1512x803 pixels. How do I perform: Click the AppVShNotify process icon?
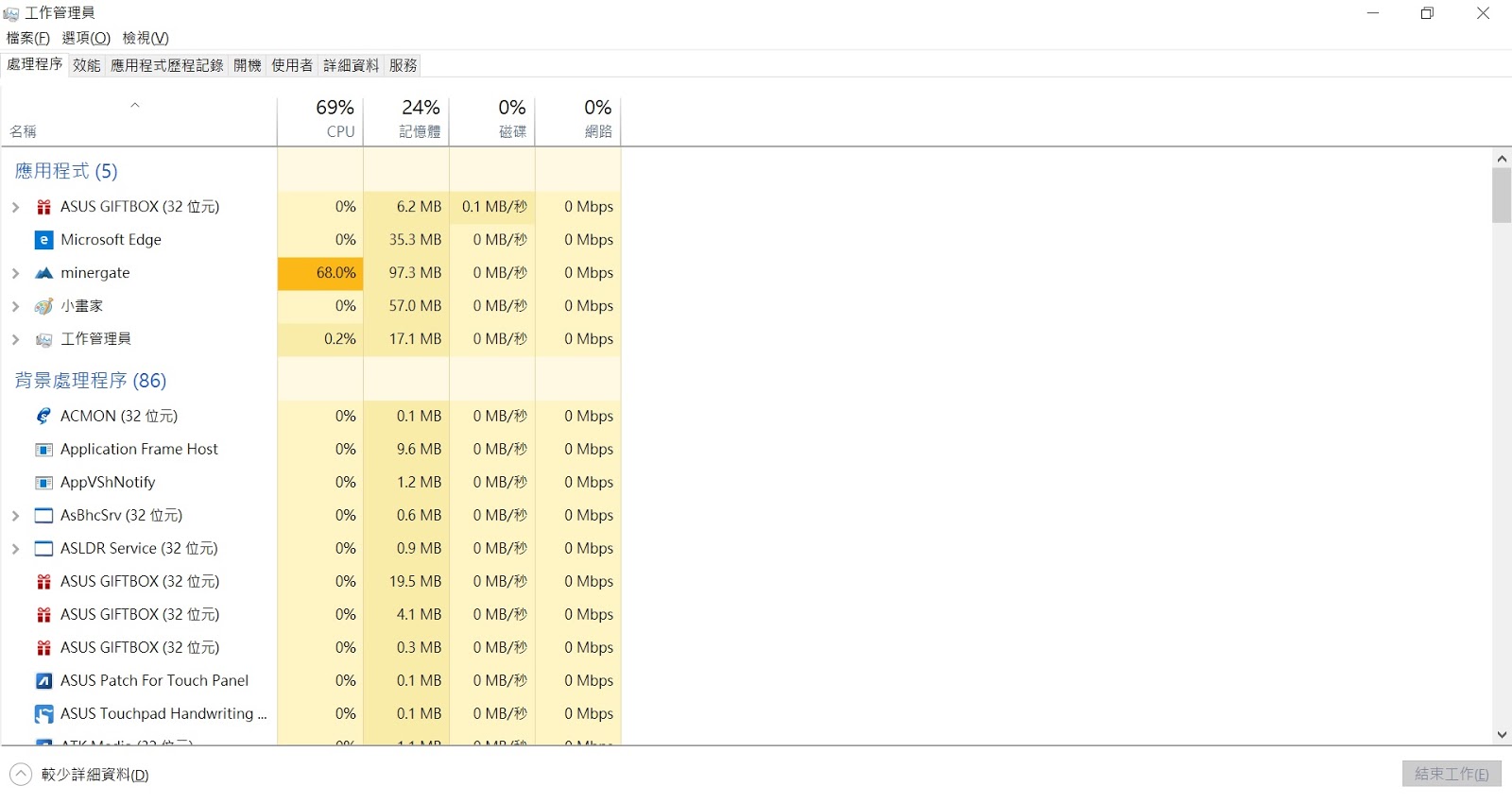pyautogui.click(x=43, y=483)
